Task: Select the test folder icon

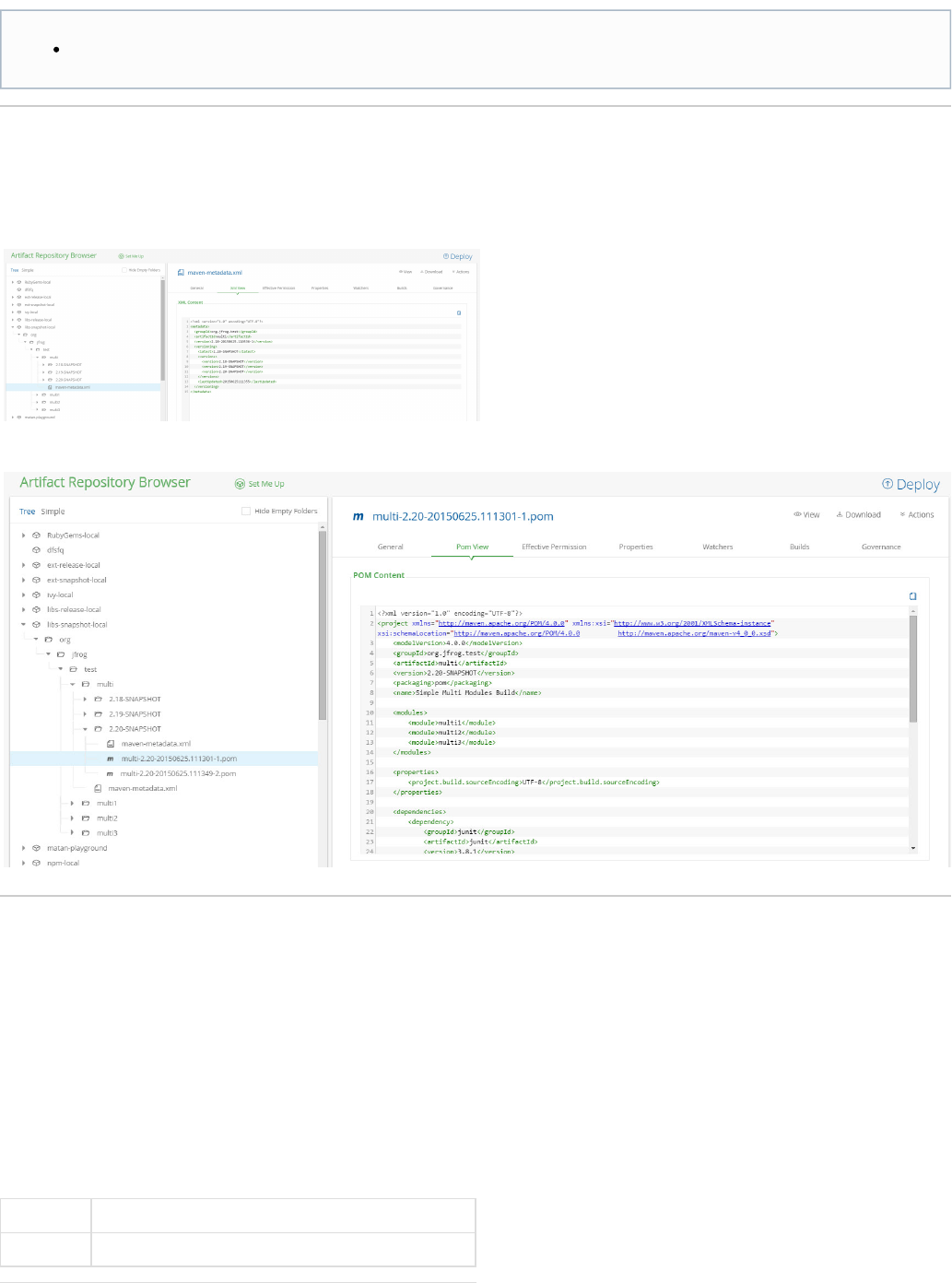Action: pos(73,669)
